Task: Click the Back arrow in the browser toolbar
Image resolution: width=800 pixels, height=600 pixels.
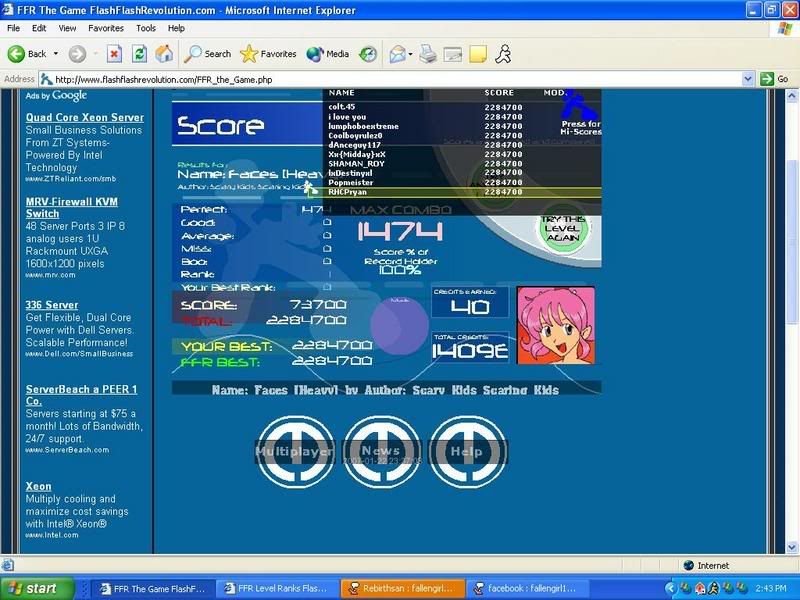Action: tap(18, 54)
